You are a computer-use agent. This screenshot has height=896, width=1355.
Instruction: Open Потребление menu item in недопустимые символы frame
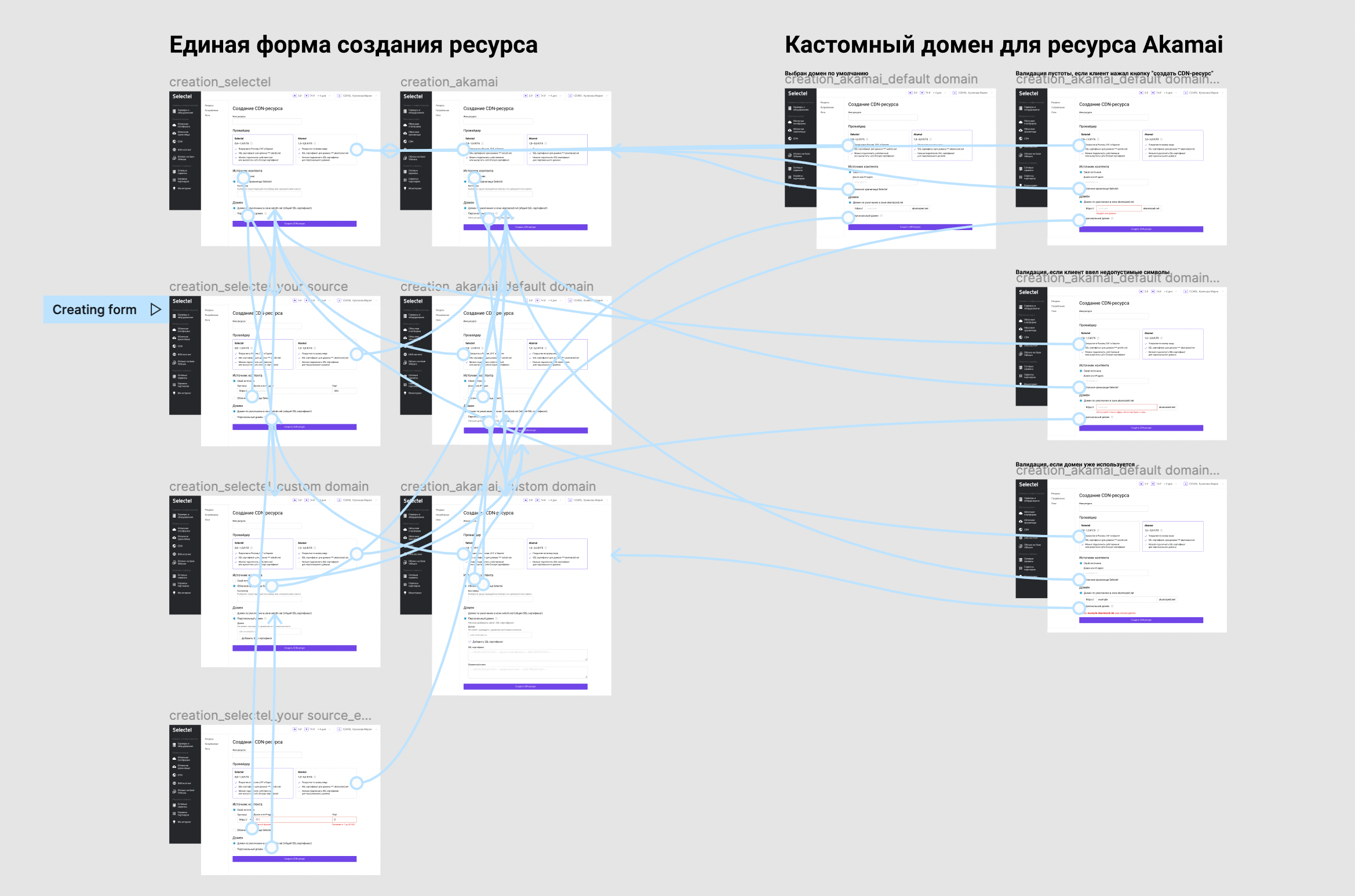click(x=1058, y=306)
